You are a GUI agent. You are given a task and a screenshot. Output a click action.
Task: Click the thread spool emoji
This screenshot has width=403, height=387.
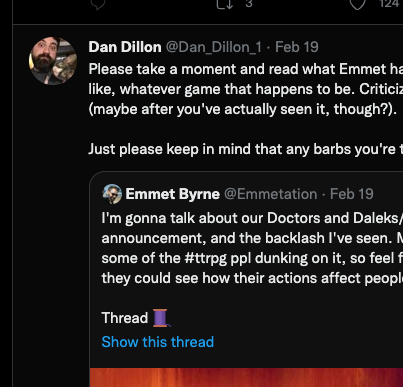coord(161,318)
